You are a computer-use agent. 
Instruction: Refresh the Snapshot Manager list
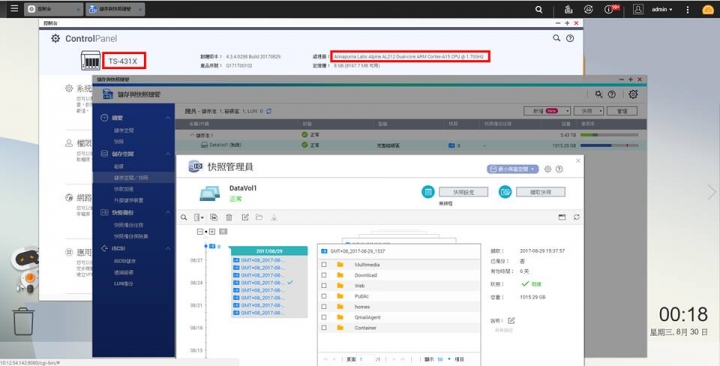(576, 217)
